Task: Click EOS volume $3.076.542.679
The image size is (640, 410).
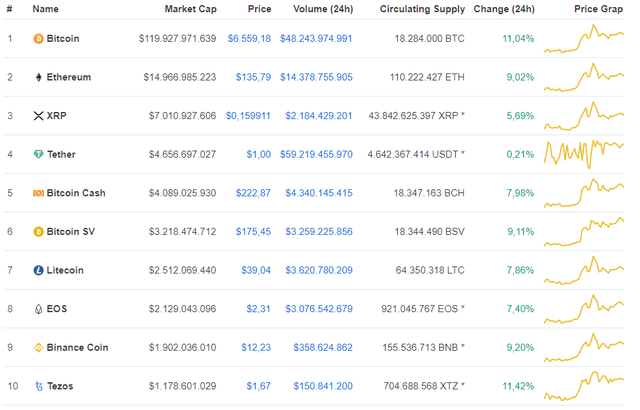Action: [x=319, y=309]
